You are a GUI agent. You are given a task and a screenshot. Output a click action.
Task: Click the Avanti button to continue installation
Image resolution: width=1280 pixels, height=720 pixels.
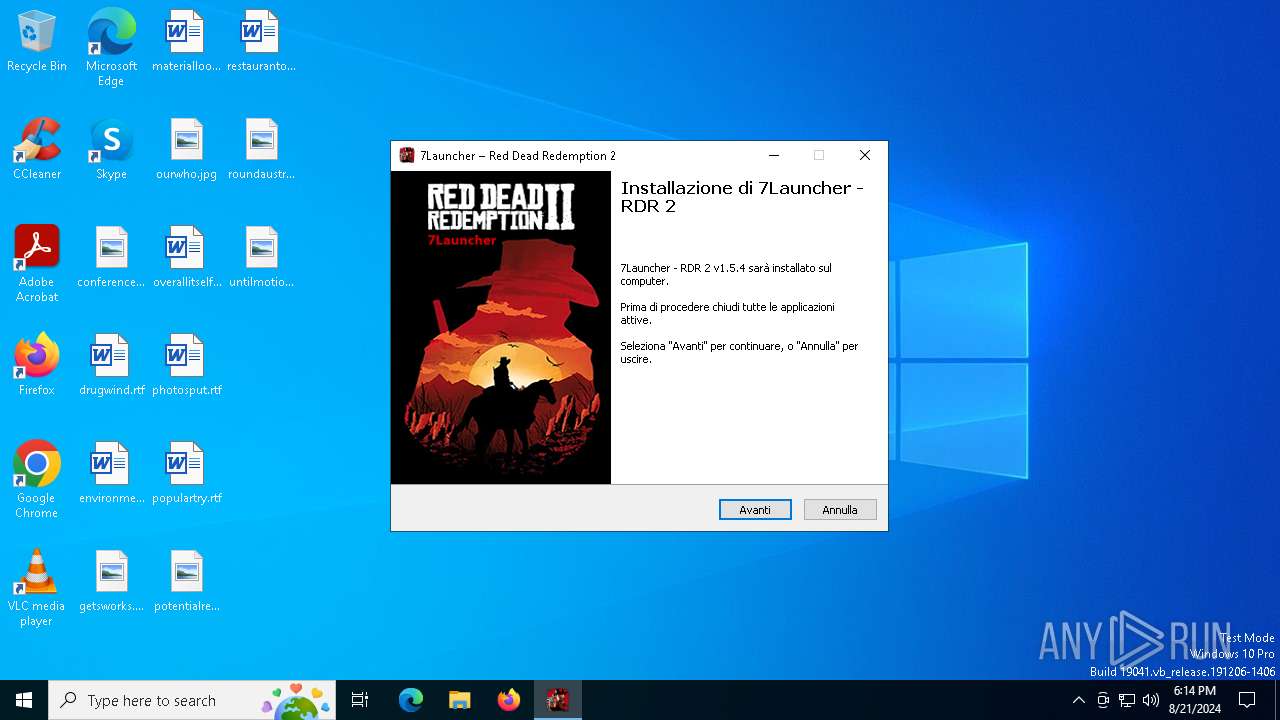pos(755,510)
